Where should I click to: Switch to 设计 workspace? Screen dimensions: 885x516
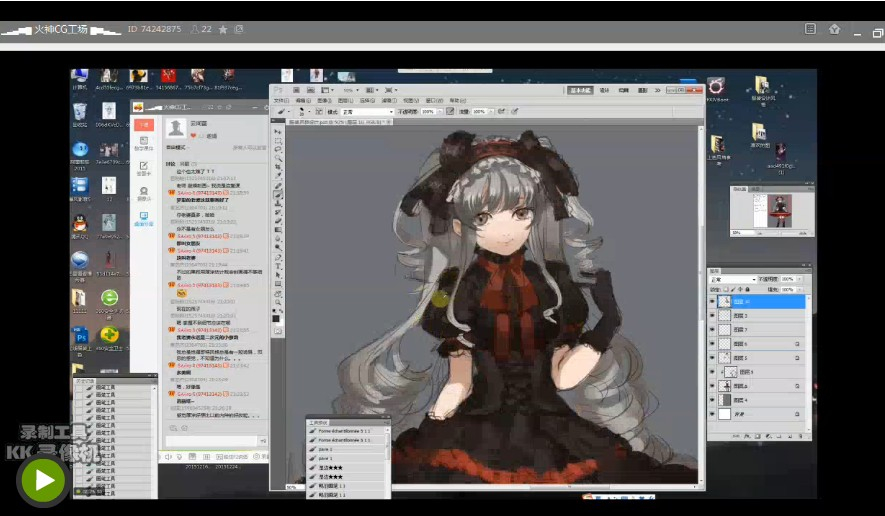(x=604, y=90)
